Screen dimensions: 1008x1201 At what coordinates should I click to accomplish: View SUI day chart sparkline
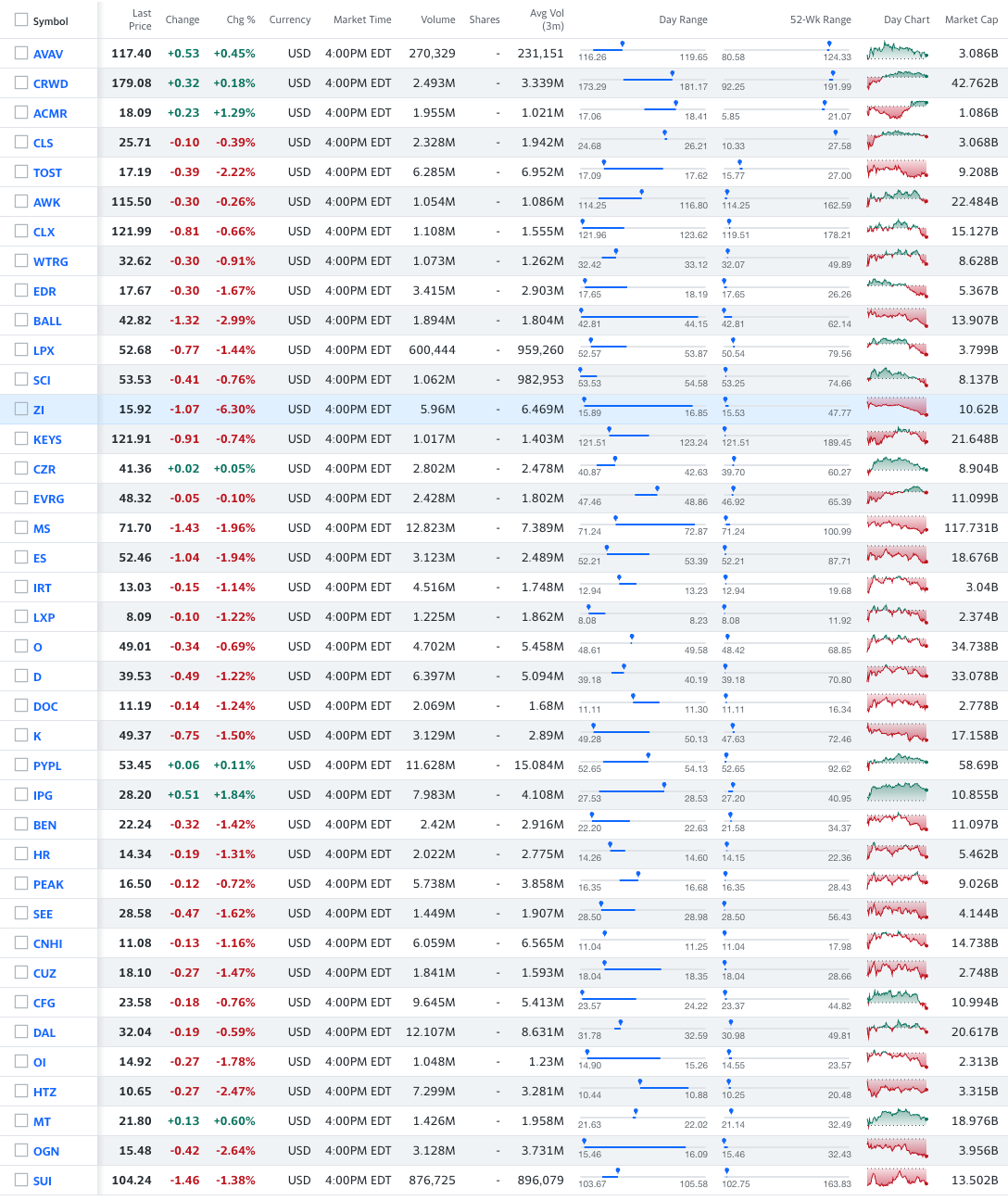(898, 1178)
